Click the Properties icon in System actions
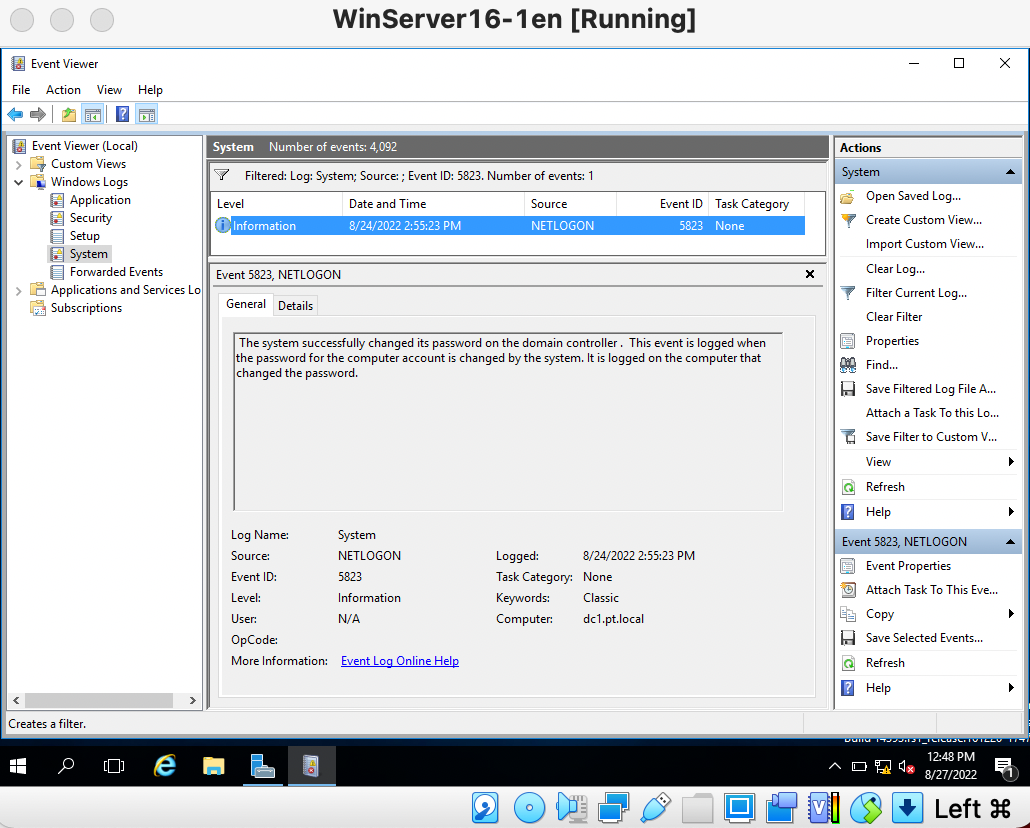1030x828 pixels. [848, 341]
